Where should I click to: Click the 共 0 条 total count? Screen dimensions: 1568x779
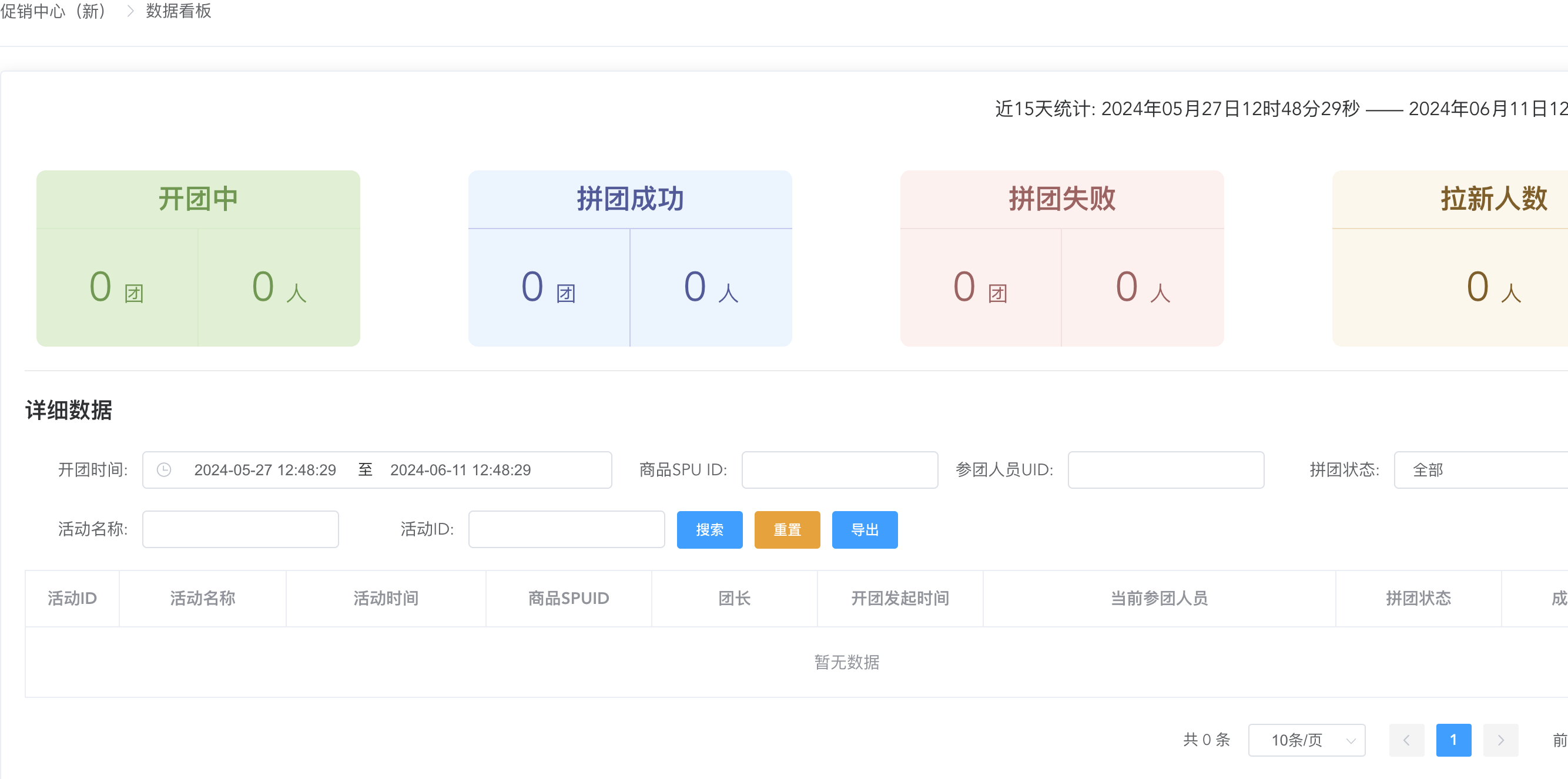(x=1207, y=740)
